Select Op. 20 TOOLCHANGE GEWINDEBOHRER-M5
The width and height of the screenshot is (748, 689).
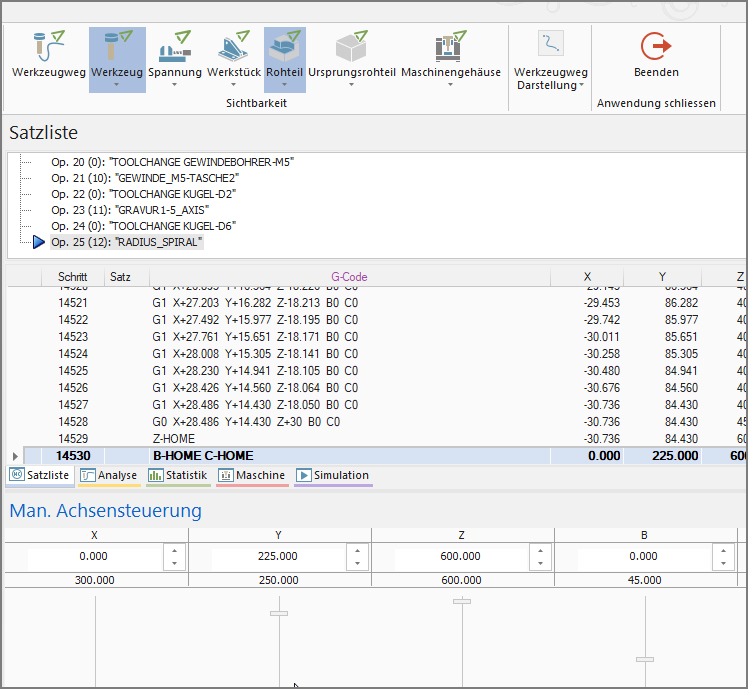[x=172, y=162]
